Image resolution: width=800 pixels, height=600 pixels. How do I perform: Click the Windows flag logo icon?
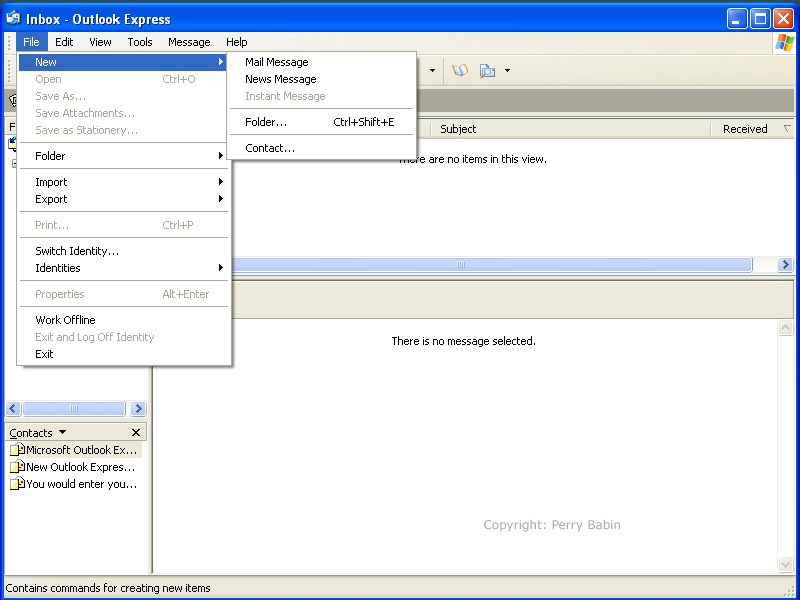(785, 42)
